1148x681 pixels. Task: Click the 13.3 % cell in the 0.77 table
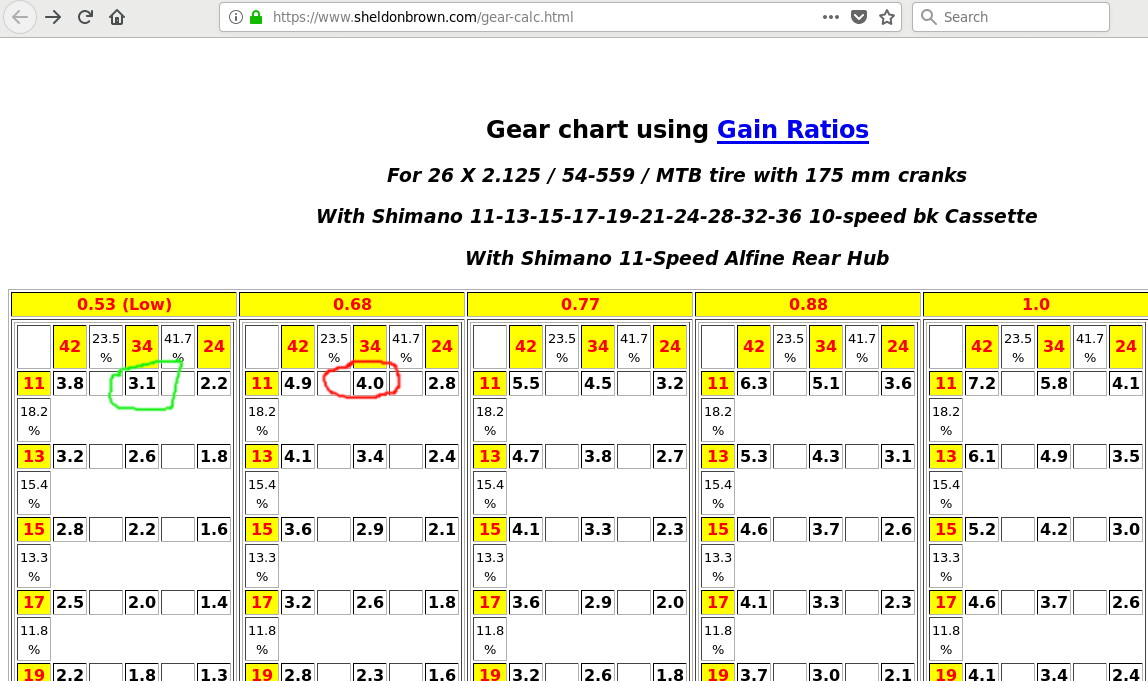pos(490,566)
